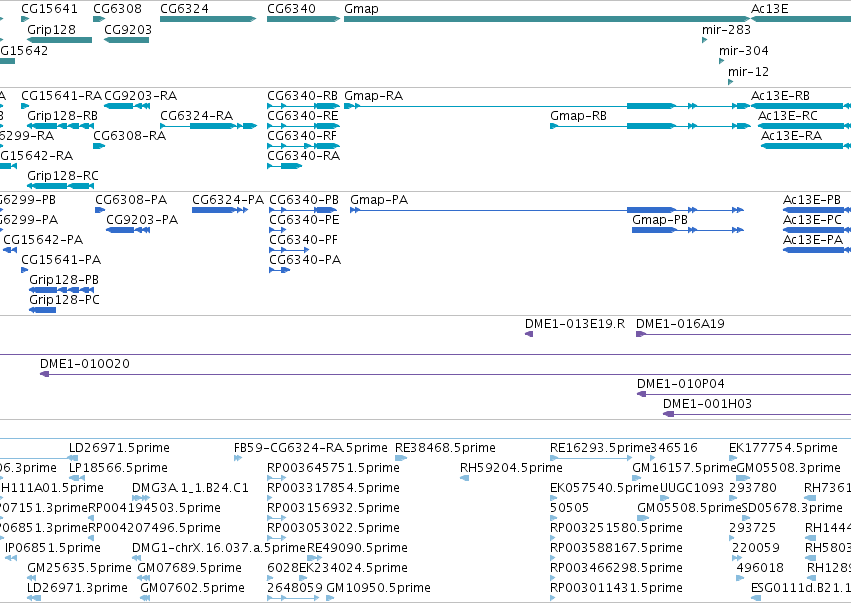Screen dimensions: 851x603
Task: Select the RP003011431.5prime EST label
Action: click(x=616, y=588)
